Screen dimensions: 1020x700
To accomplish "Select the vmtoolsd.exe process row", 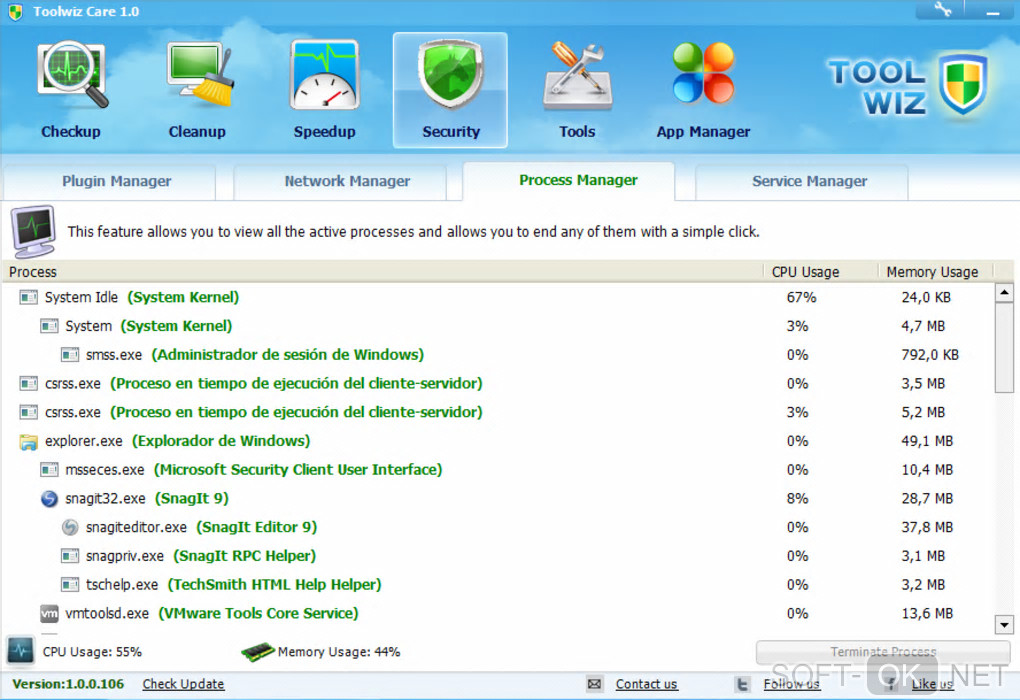I will (498, 613).
